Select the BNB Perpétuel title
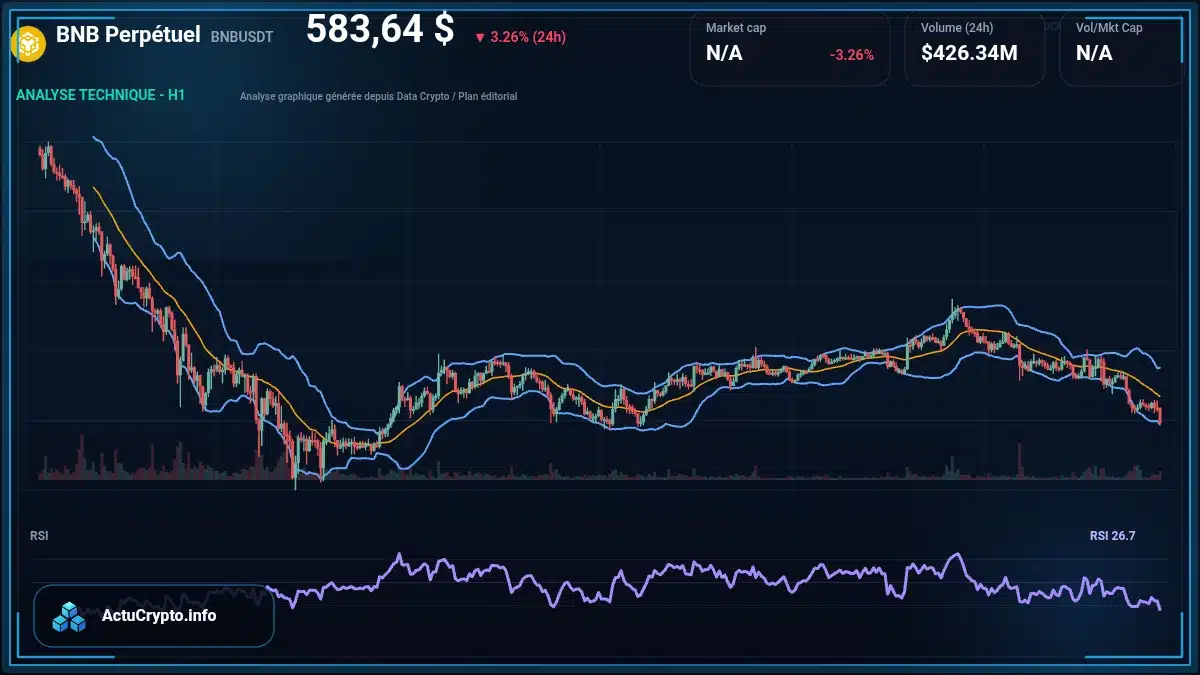 pyautogui.click(x=128, y=34)
